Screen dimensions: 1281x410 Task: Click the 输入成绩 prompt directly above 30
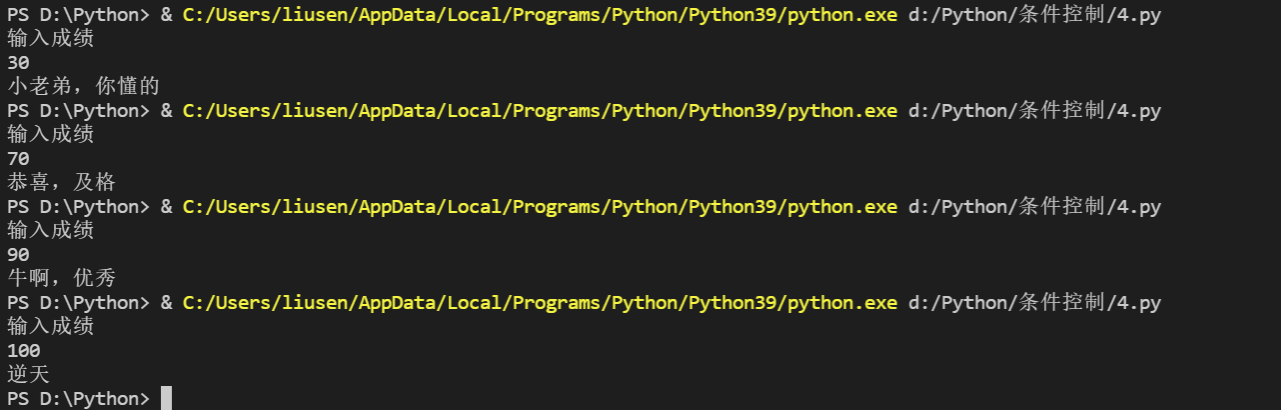point(51,39)
